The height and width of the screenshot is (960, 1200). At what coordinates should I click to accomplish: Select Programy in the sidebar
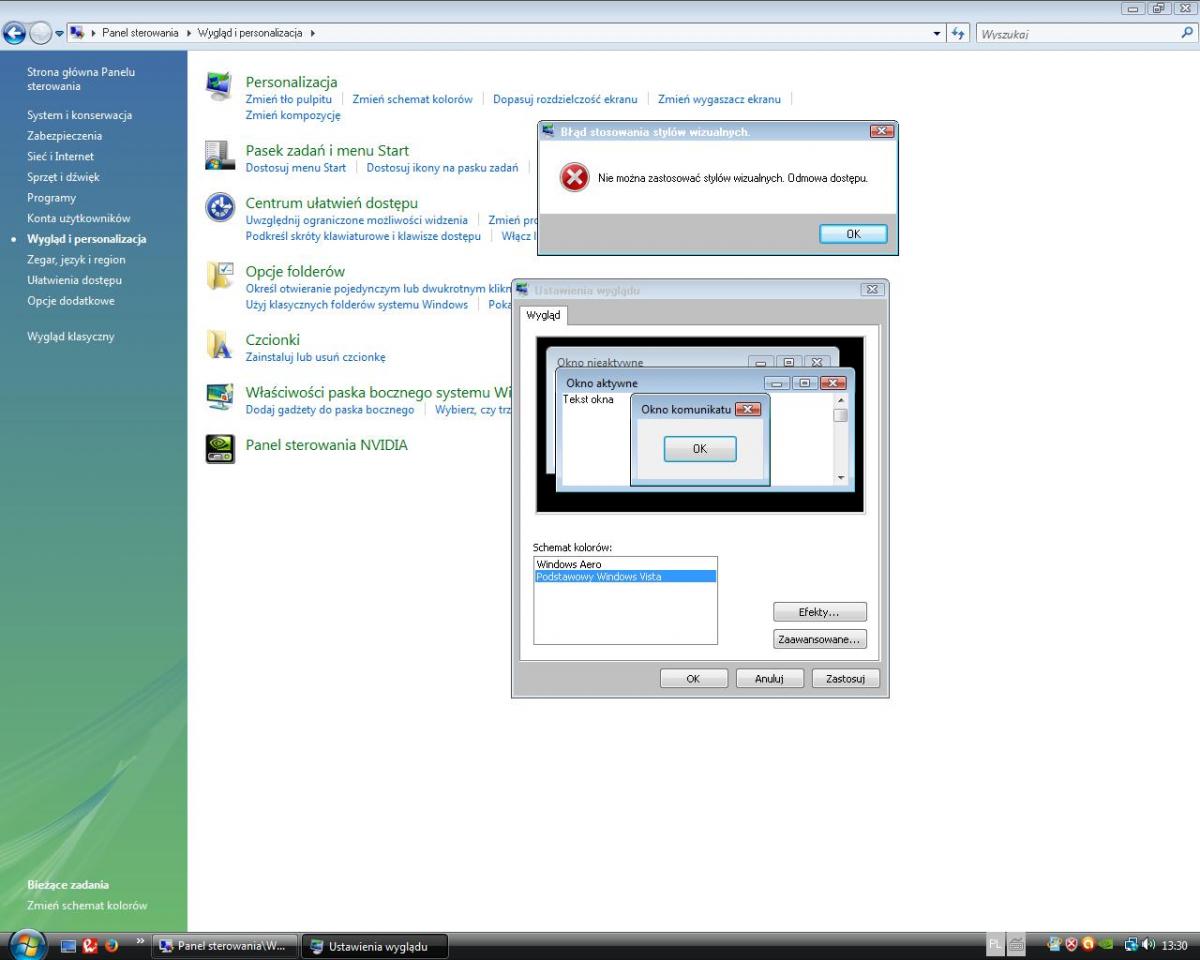coord(51,198)
